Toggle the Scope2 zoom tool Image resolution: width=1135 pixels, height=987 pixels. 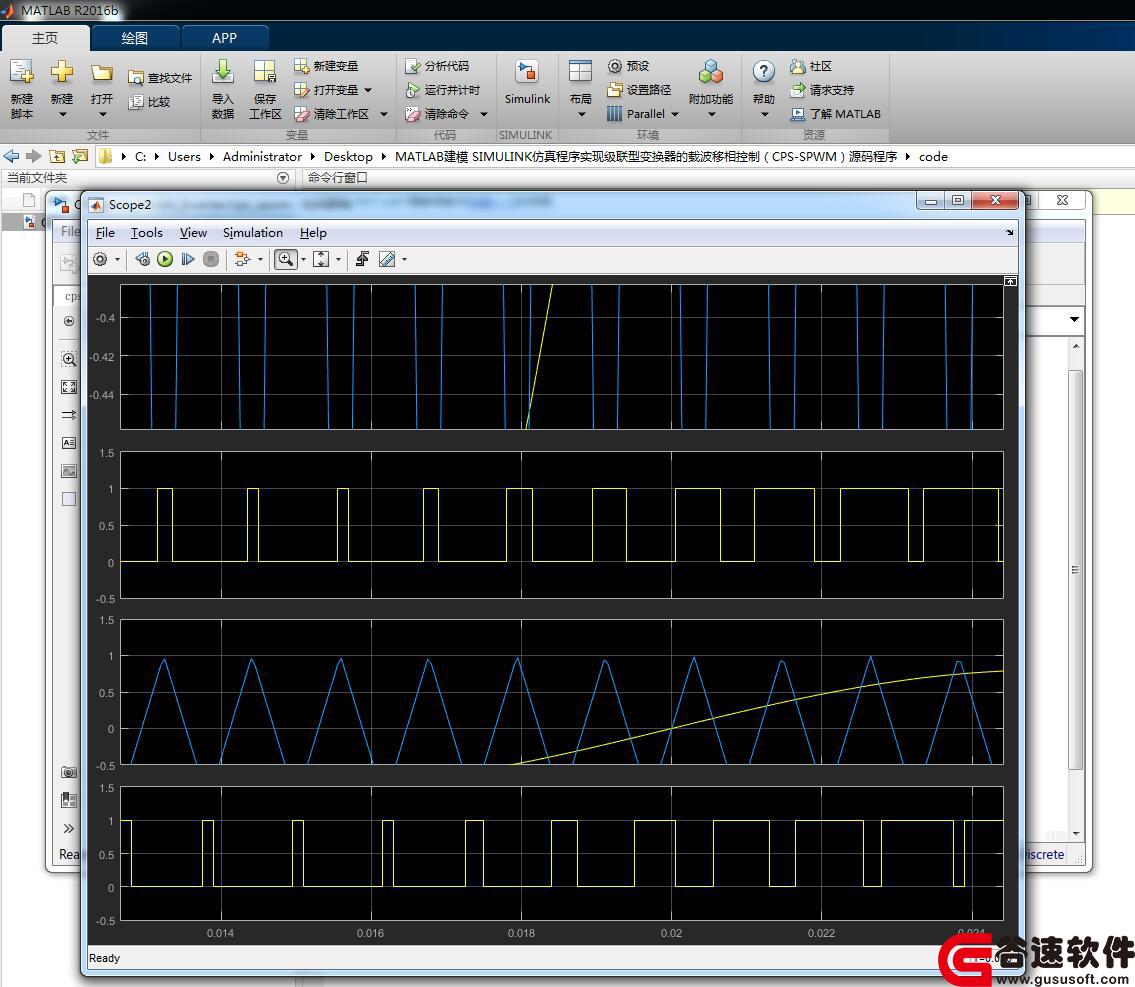click(x=286, y=259)
